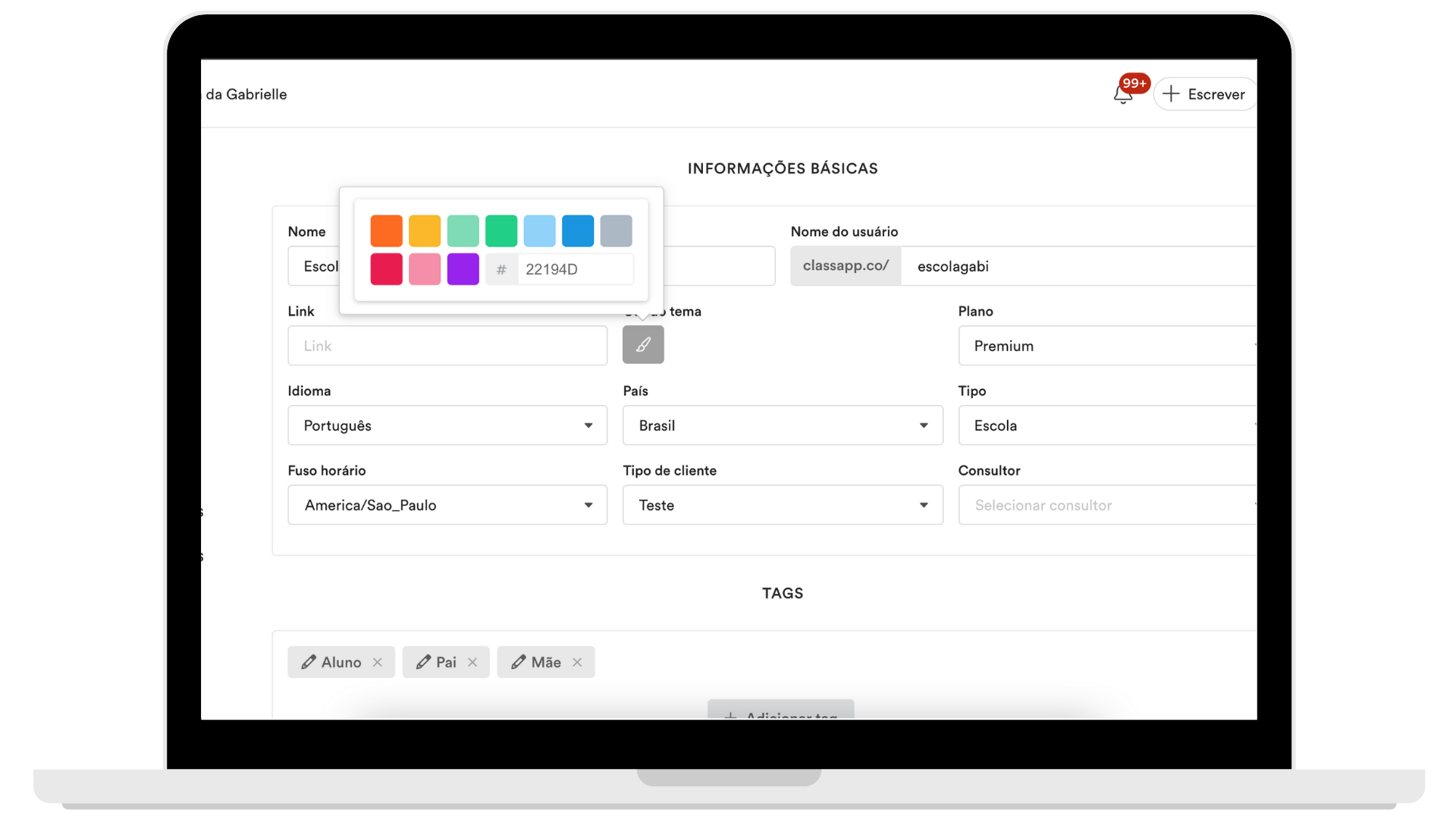
Task: Click the escolagabi username field
Action: (x=1078, y=266)
